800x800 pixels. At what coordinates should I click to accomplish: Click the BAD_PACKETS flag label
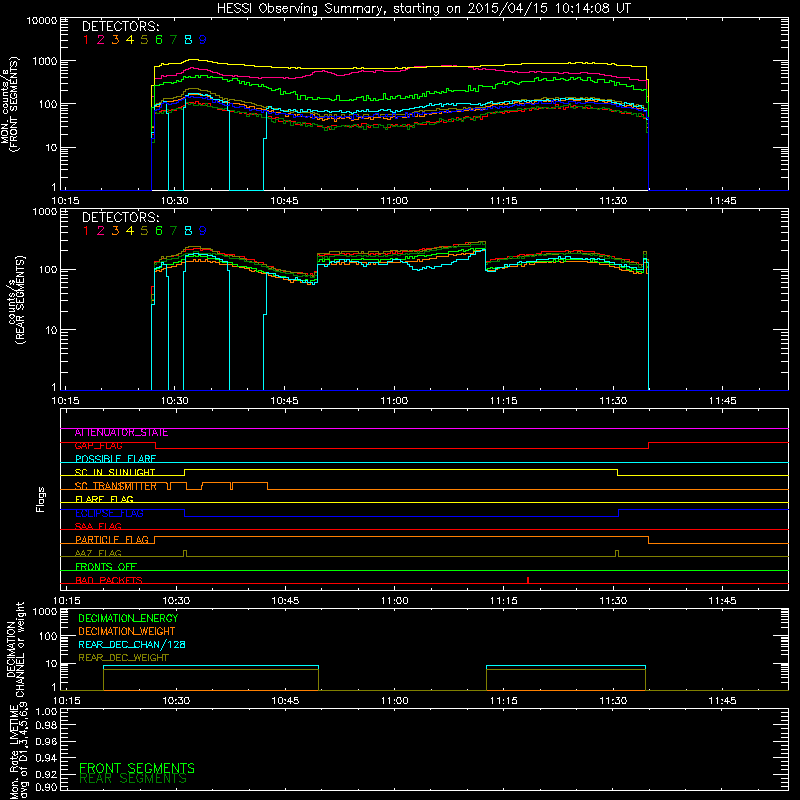pos(109,580)
